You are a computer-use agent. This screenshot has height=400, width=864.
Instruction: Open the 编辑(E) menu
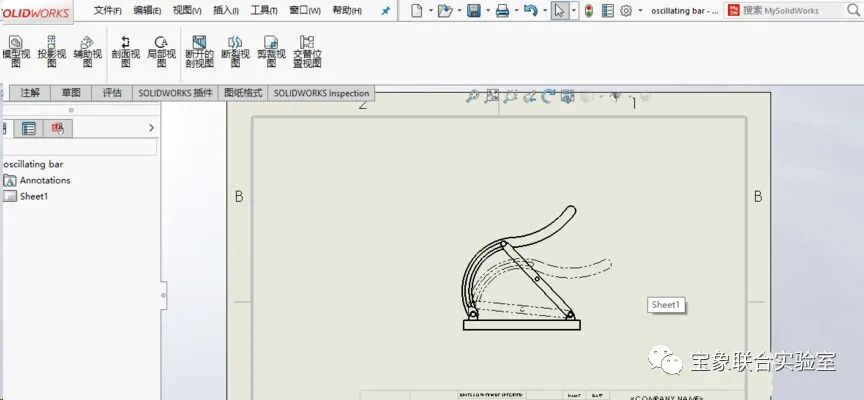[x=147, y=10]
